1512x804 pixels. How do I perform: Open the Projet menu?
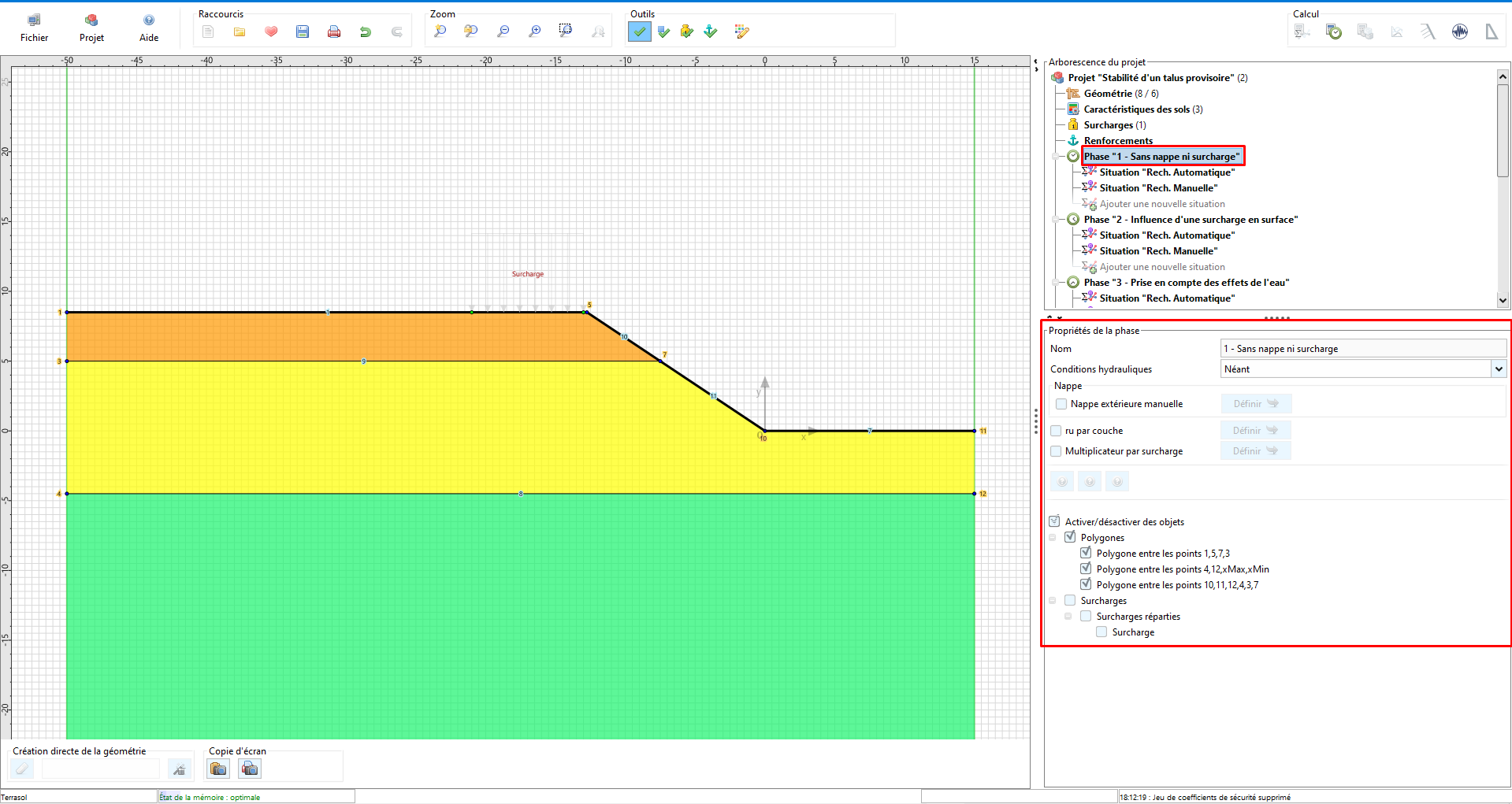(91, 28)
